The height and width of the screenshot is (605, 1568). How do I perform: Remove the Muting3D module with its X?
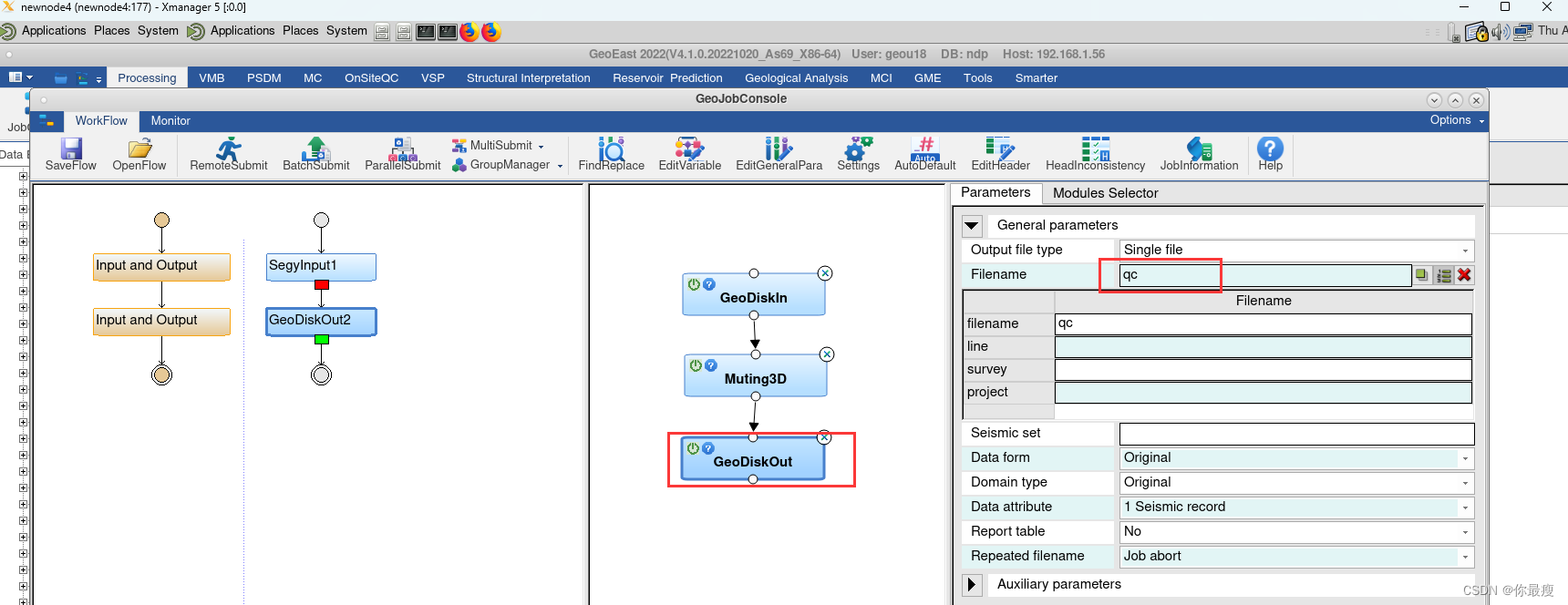point(827,354)
